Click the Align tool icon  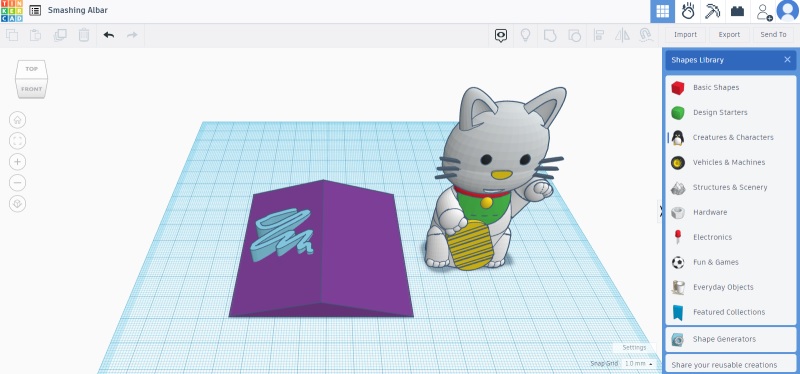point(599,35)
